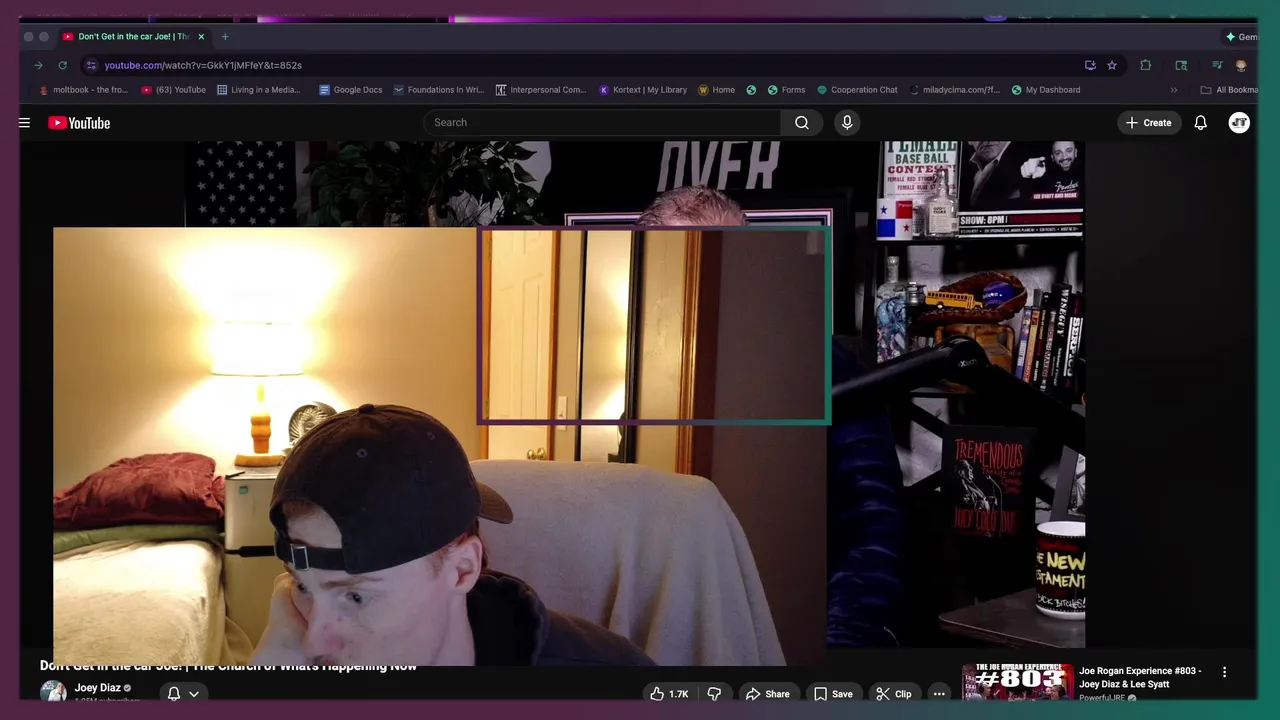Open the subscription notification bell dropdown
Image resolution: width=1280 pixels, height=720 pixels.
coord(183,694)
